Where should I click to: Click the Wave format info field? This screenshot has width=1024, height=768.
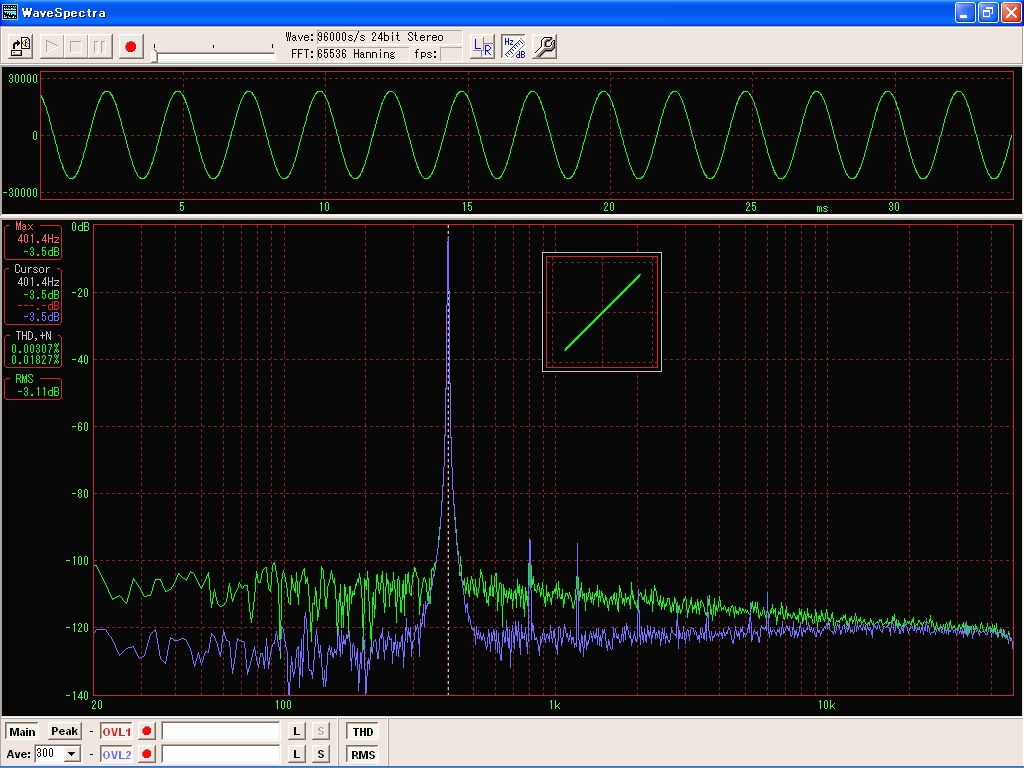coord(389,37)
